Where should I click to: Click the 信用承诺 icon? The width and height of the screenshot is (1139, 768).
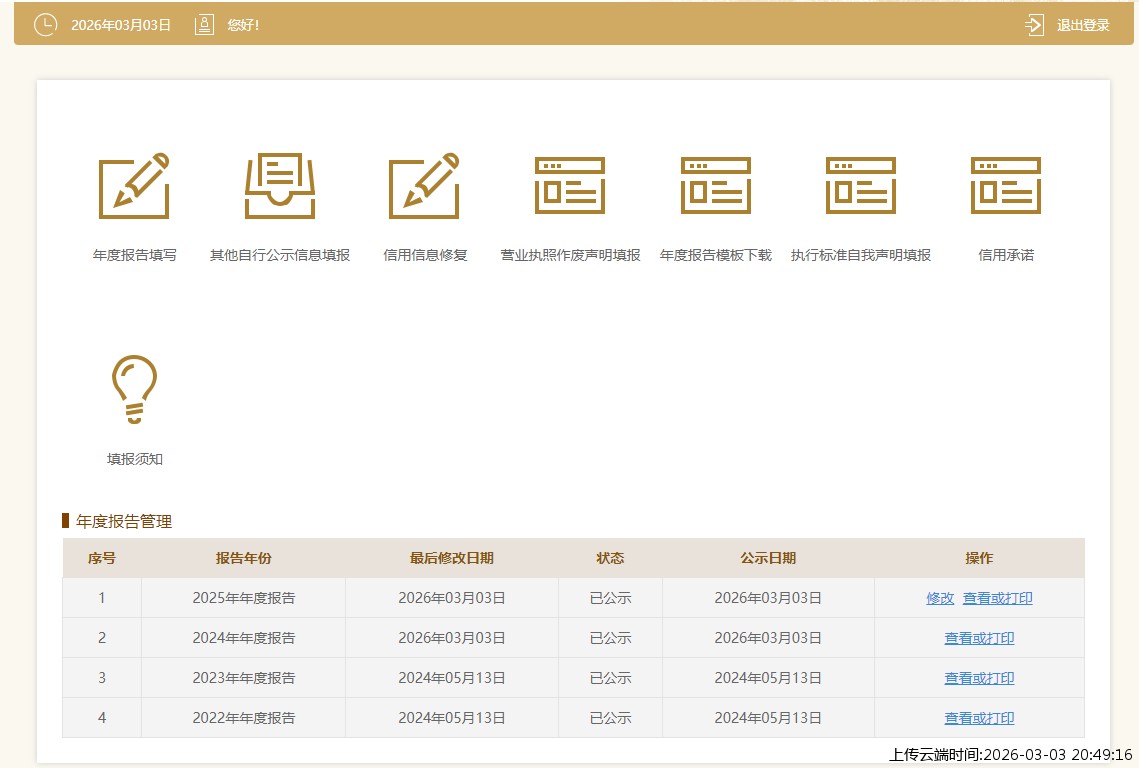(x=1006, y=186)
